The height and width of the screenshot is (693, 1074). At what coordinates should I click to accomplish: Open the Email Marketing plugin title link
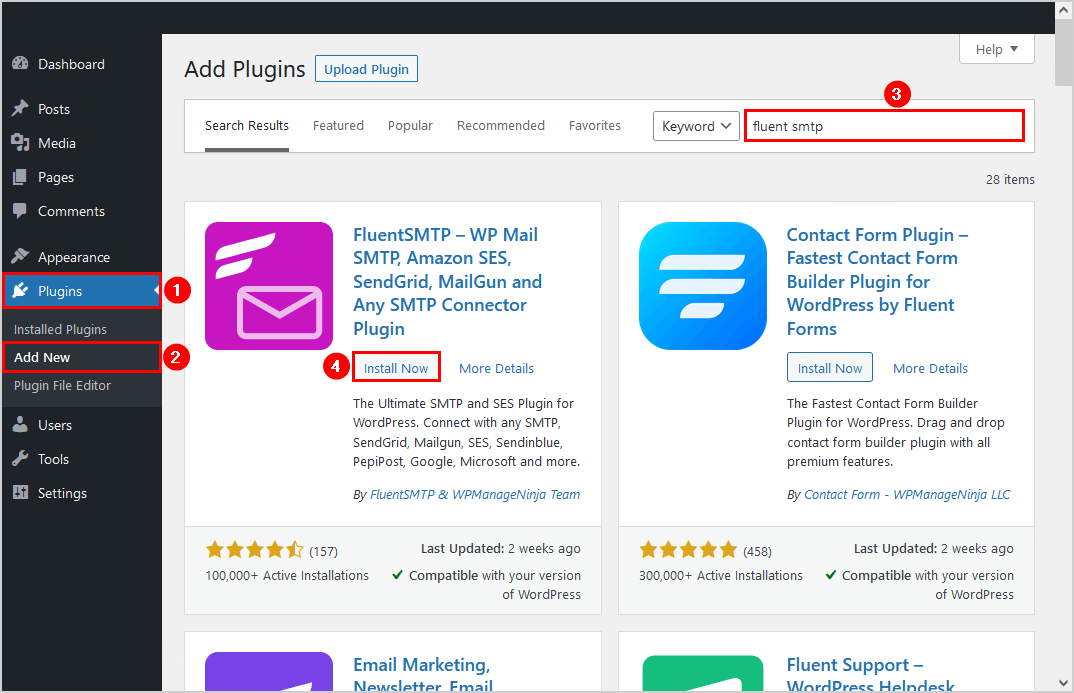click(423, 673)
